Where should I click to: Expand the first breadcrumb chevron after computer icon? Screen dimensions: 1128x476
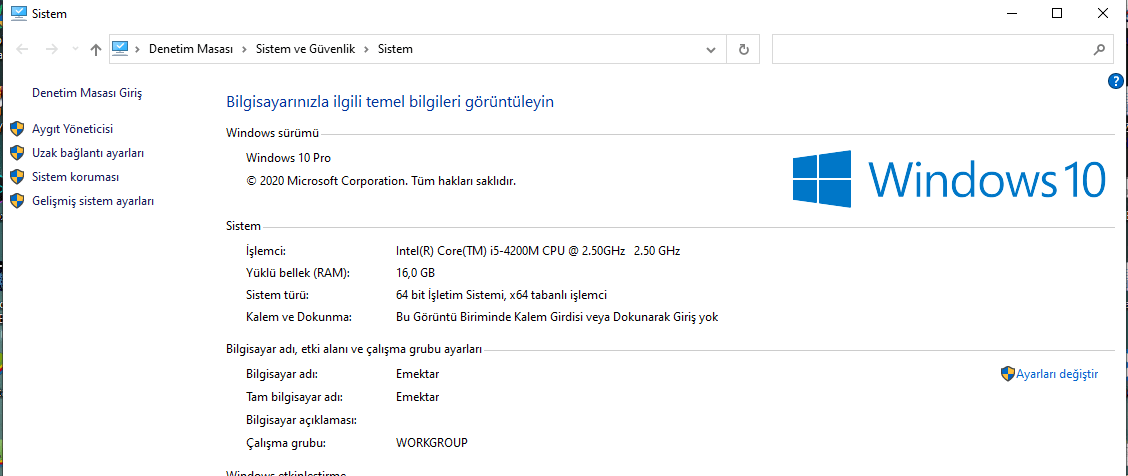137,50
